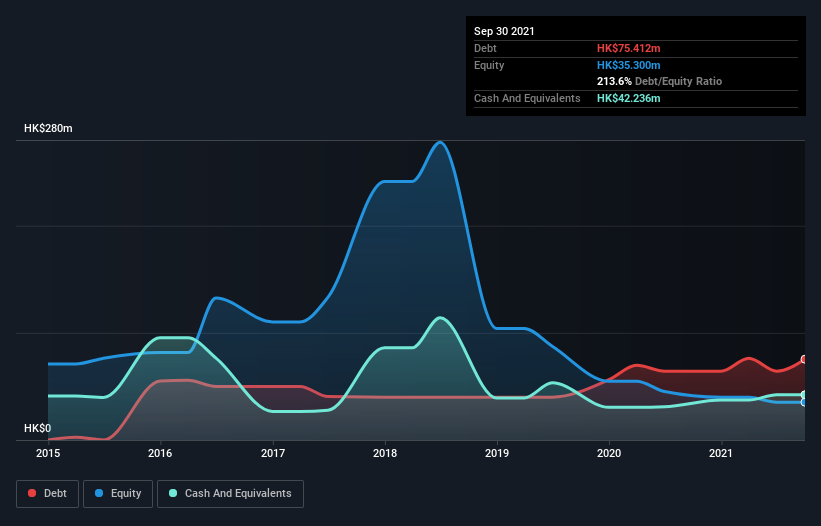Click the 2021 x-axis label

pyautogui.click(x=721, y=453)
